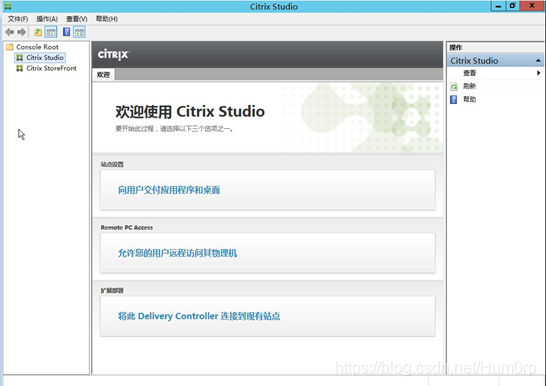Screen dimensions: 546x386
Task: Click the 欢迎使用 Citrix Studio heading
Action: point(190,111)
